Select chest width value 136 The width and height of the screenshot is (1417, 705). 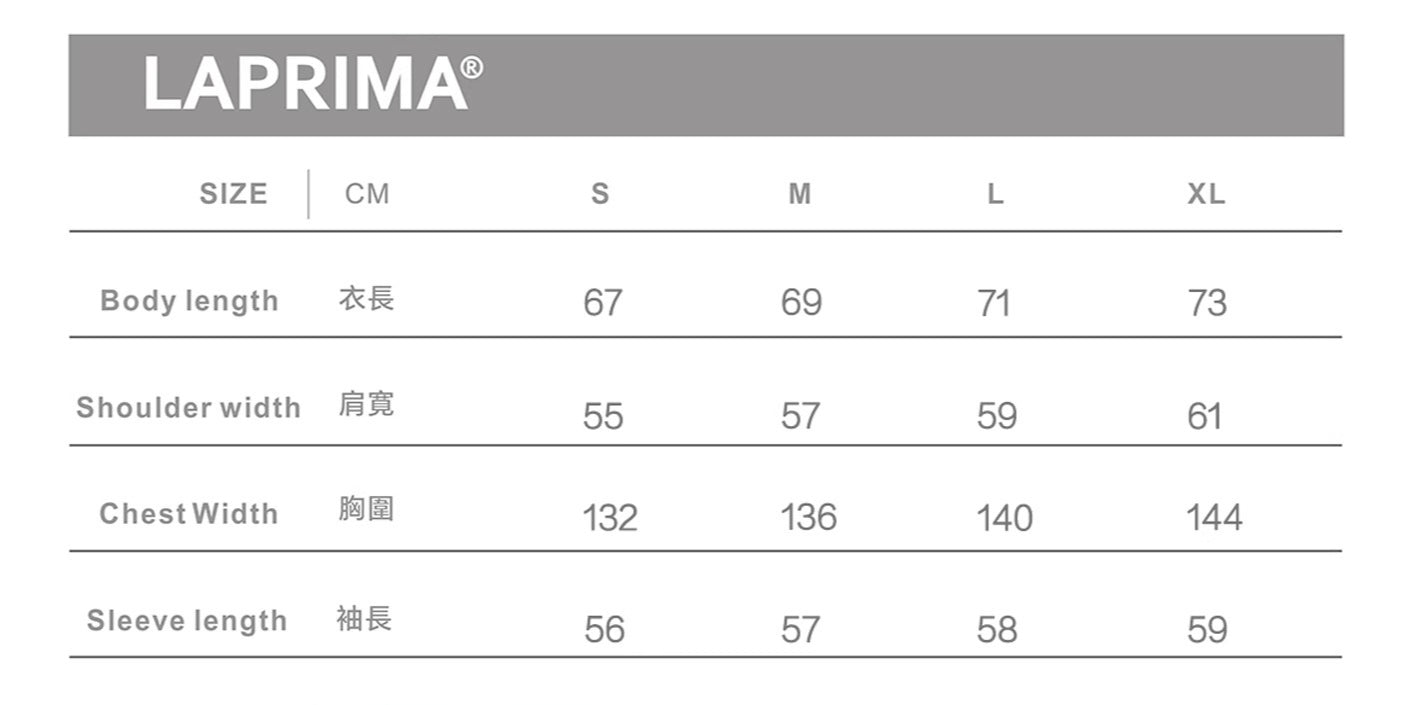pyautogui.click(x=808, y=517)
